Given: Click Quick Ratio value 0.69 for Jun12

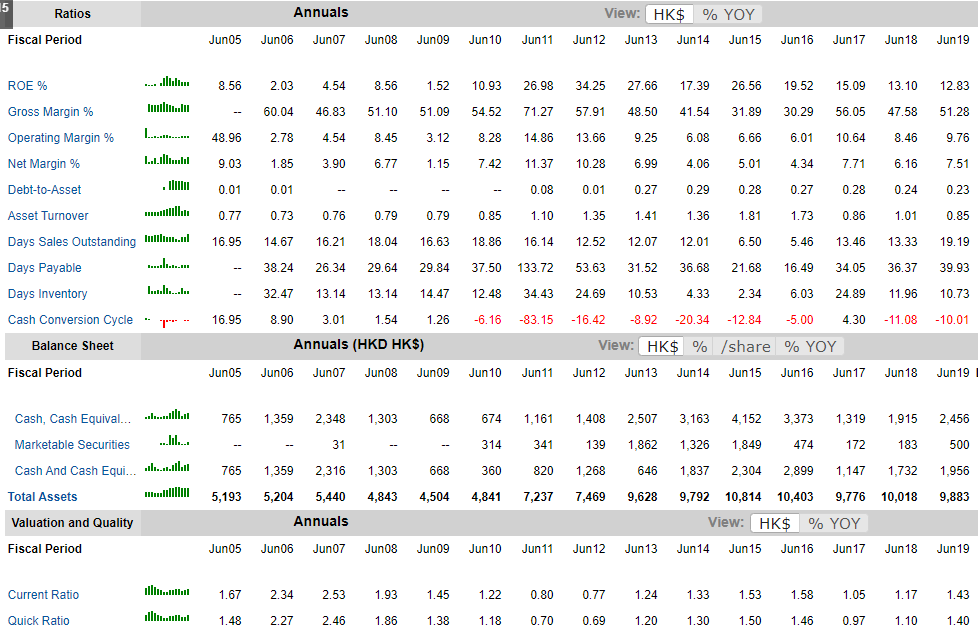Looking at the screenshot, I should [594, 621].
